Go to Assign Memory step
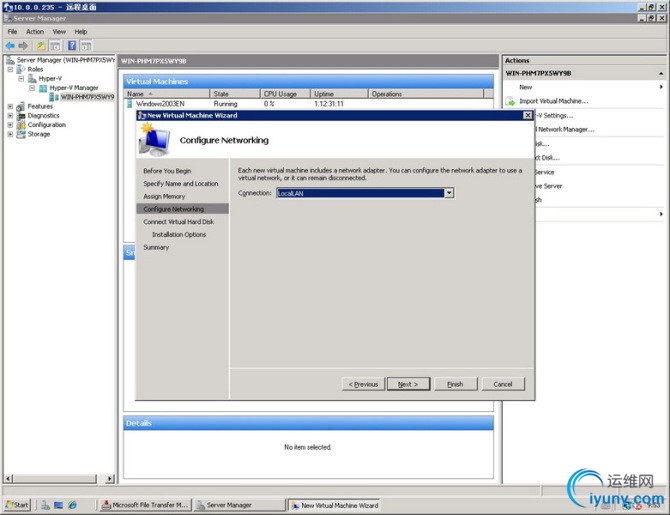This screenshot has width=670, height=515. (x=164, y=197)
